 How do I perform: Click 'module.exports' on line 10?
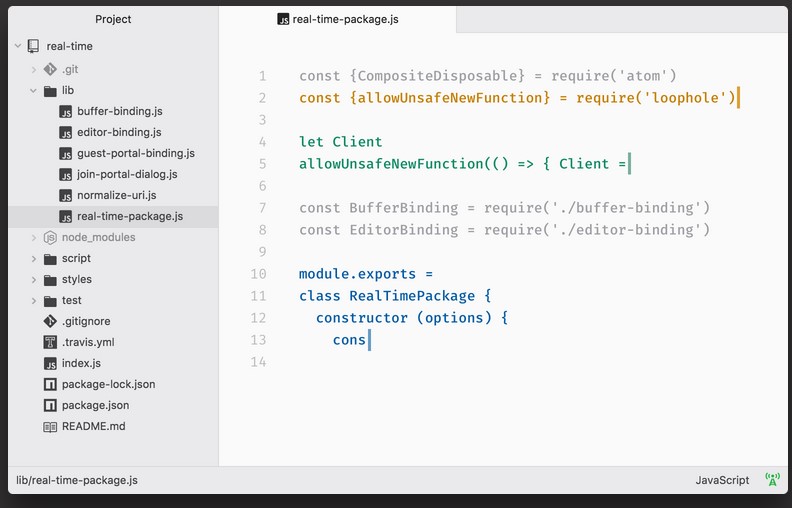click(357, 274)
